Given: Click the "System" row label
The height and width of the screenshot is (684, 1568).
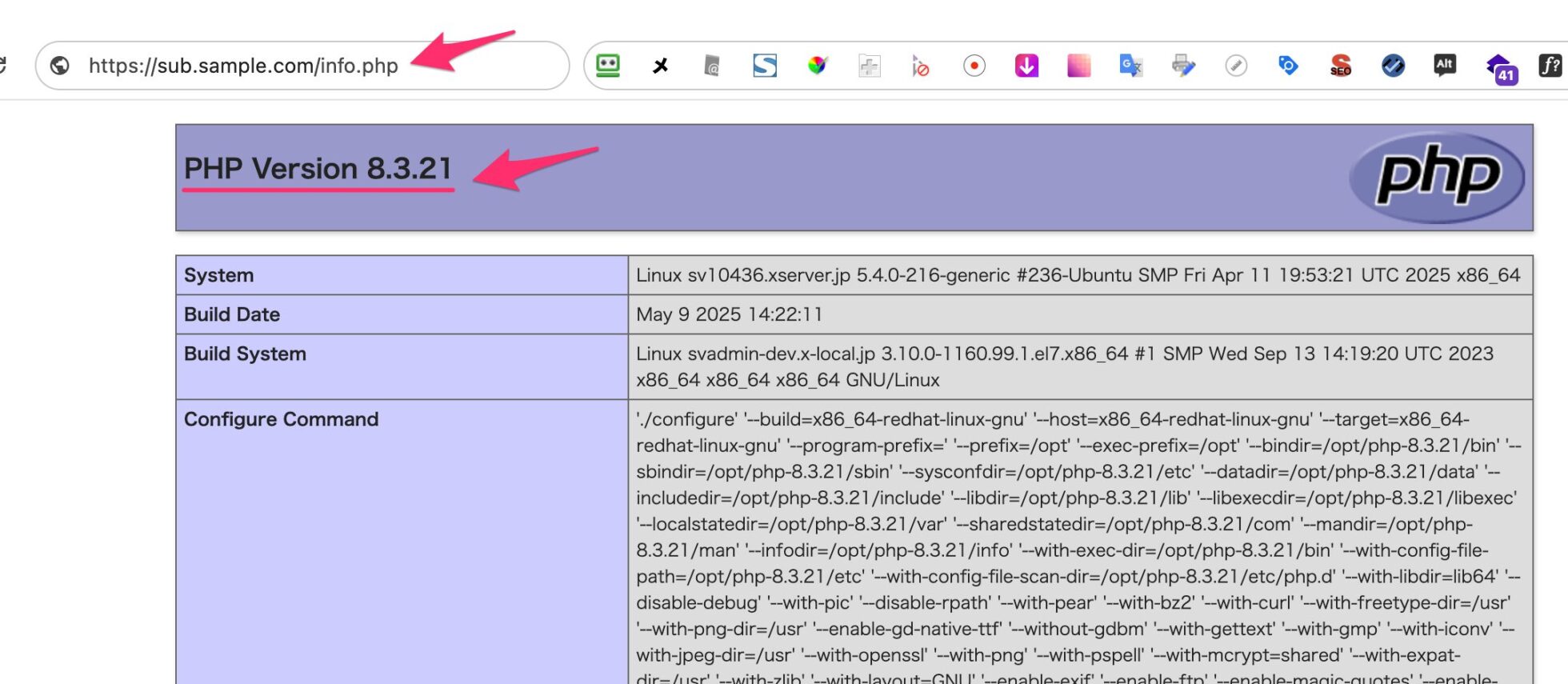Looking at the screenshot, I should click(x=218, y=275).
